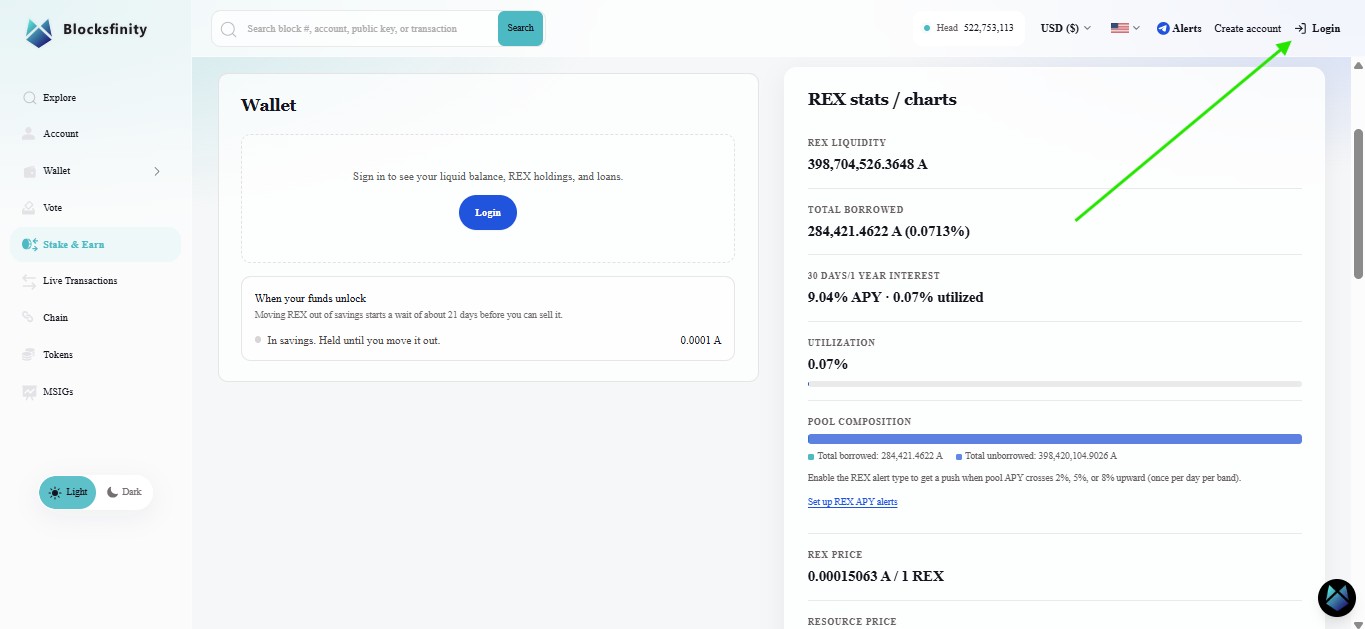Click the Blocksfinity logo icon

39,32
